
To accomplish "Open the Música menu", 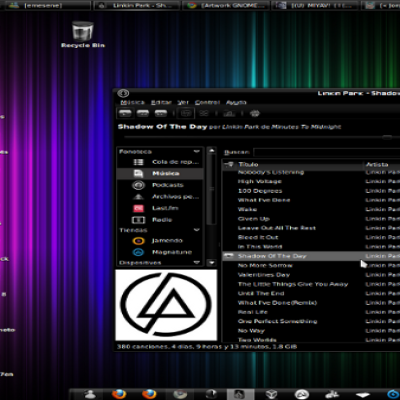I will coord(132,102).
